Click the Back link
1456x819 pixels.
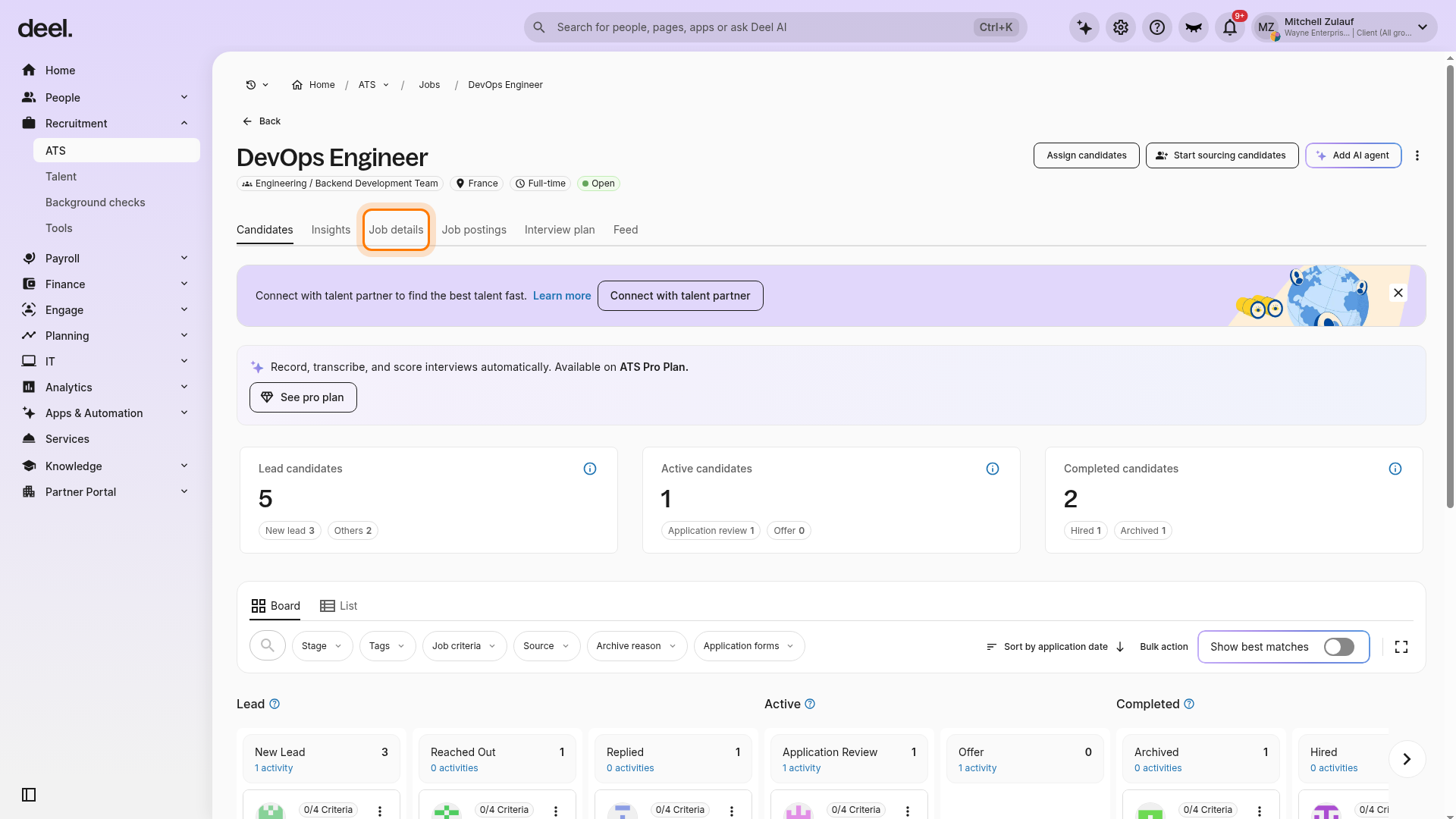pyautogui.click(x=262, y=121)
